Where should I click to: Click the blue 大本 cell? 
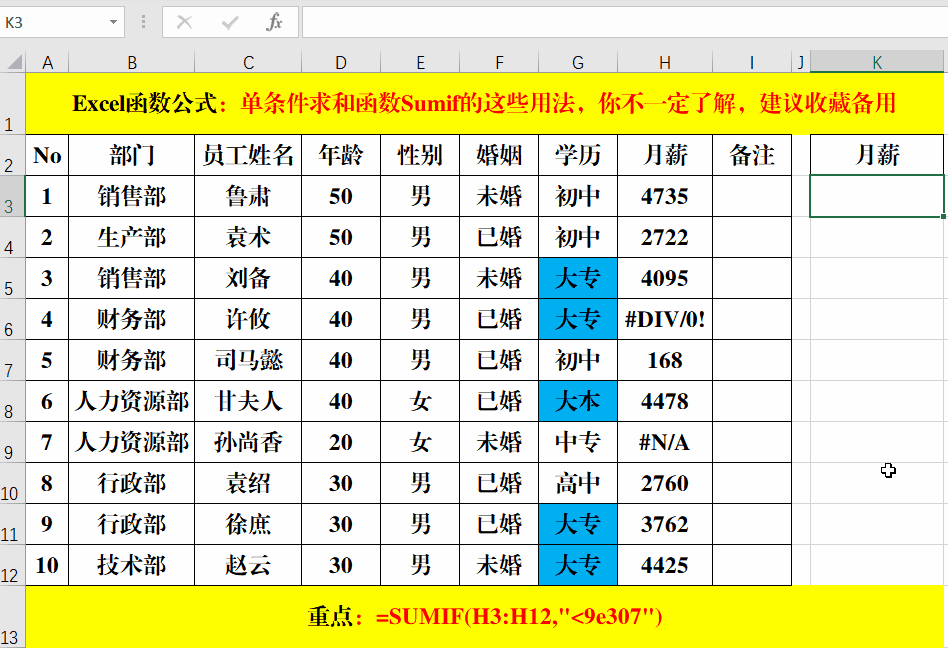coord(578,401)
